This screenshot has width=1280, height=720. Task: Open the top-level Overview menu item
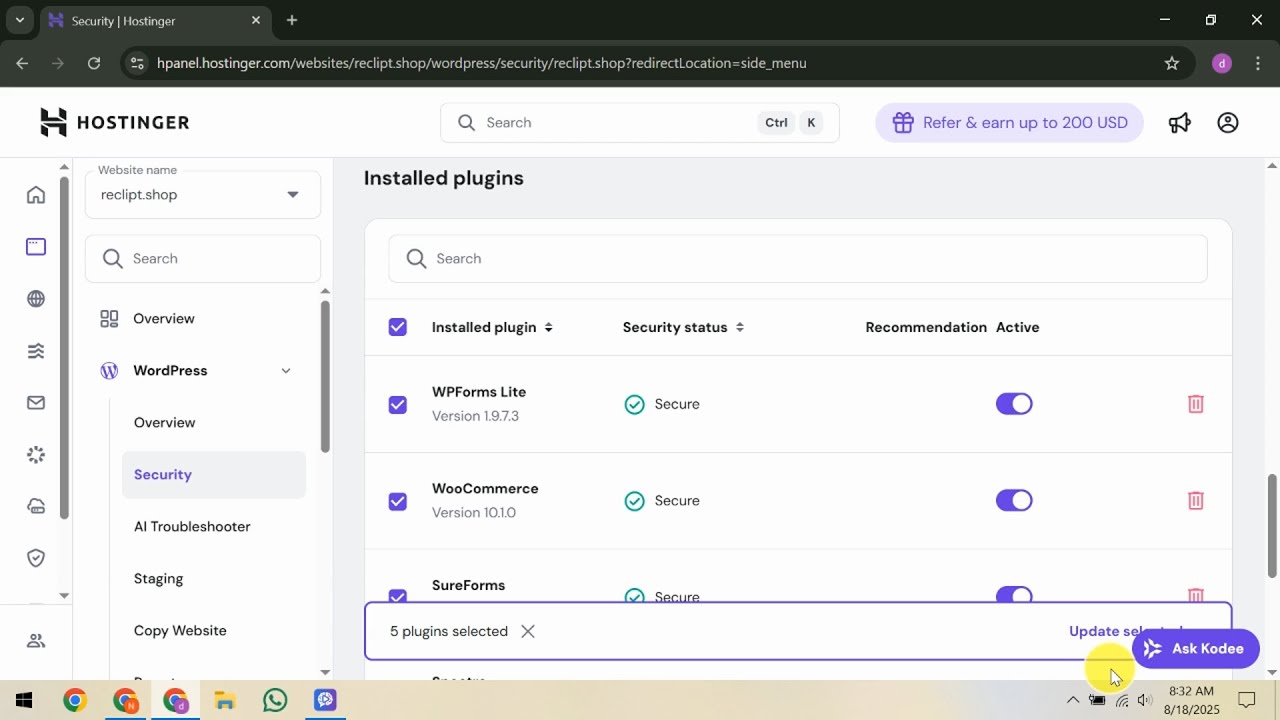pos(164,319)
